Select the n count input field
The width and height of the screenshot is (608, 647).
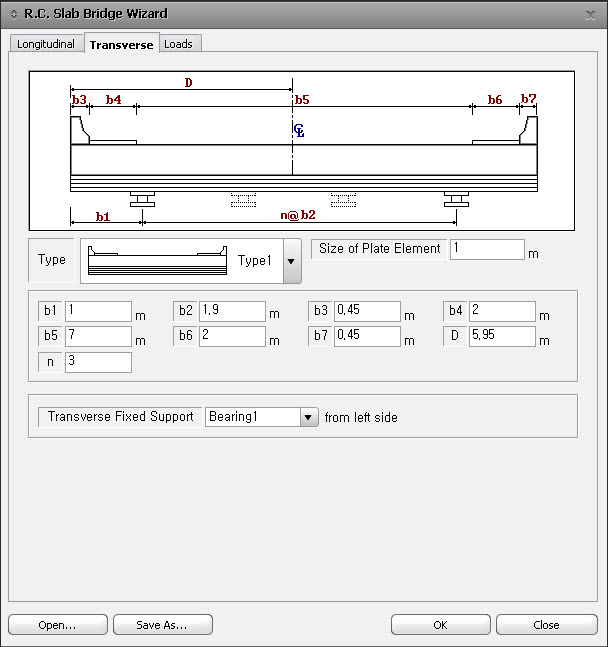coord(98,362)
